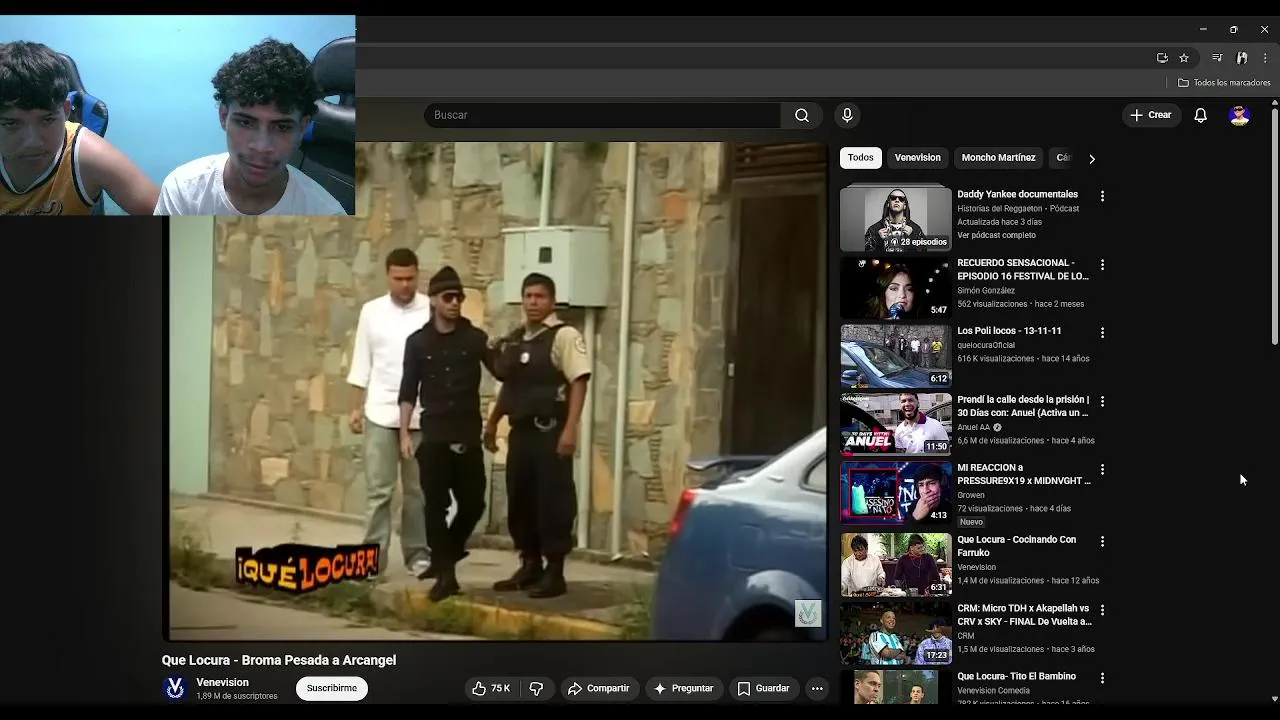Open the browser media control icon
The image size is (1280, 720).
coord(1217,58)
